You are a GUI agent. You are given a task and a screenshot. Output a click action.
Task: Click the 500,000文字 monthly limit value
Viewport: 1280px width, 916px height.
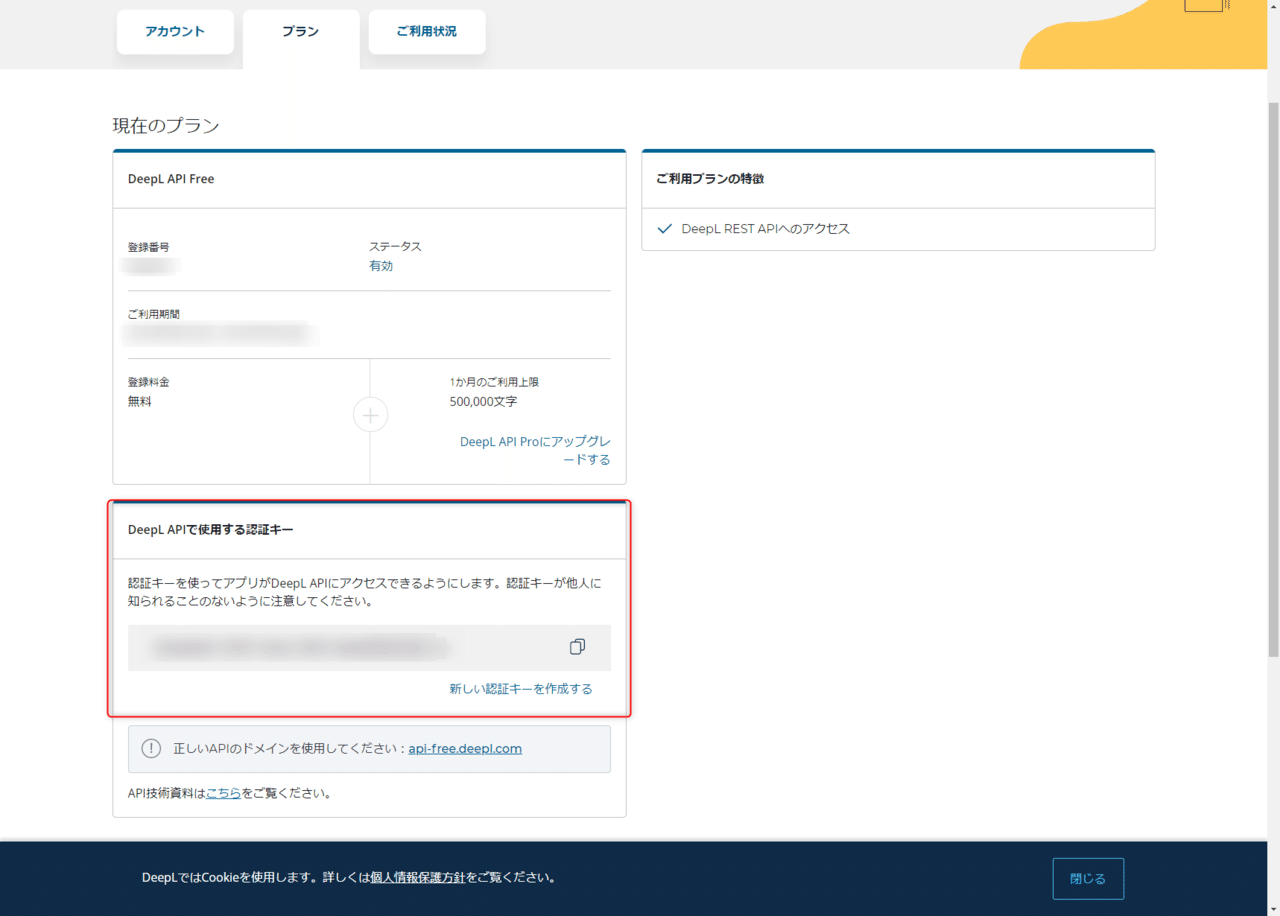(x=483, y=401)
